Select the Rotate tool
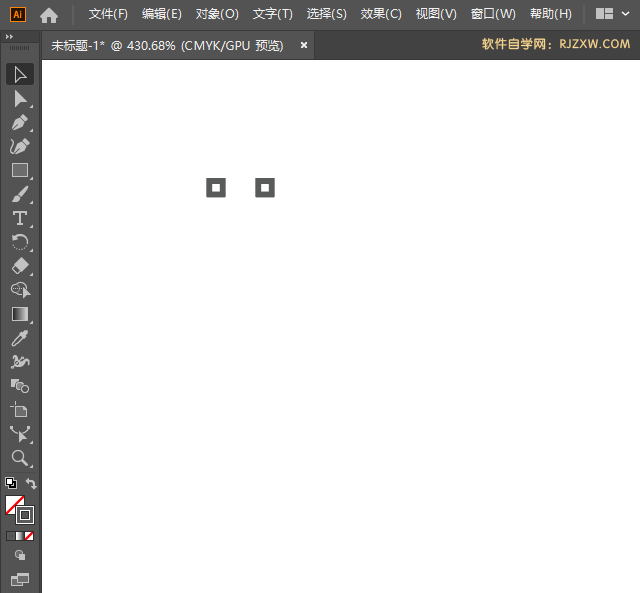 click(x=20, y=242)
